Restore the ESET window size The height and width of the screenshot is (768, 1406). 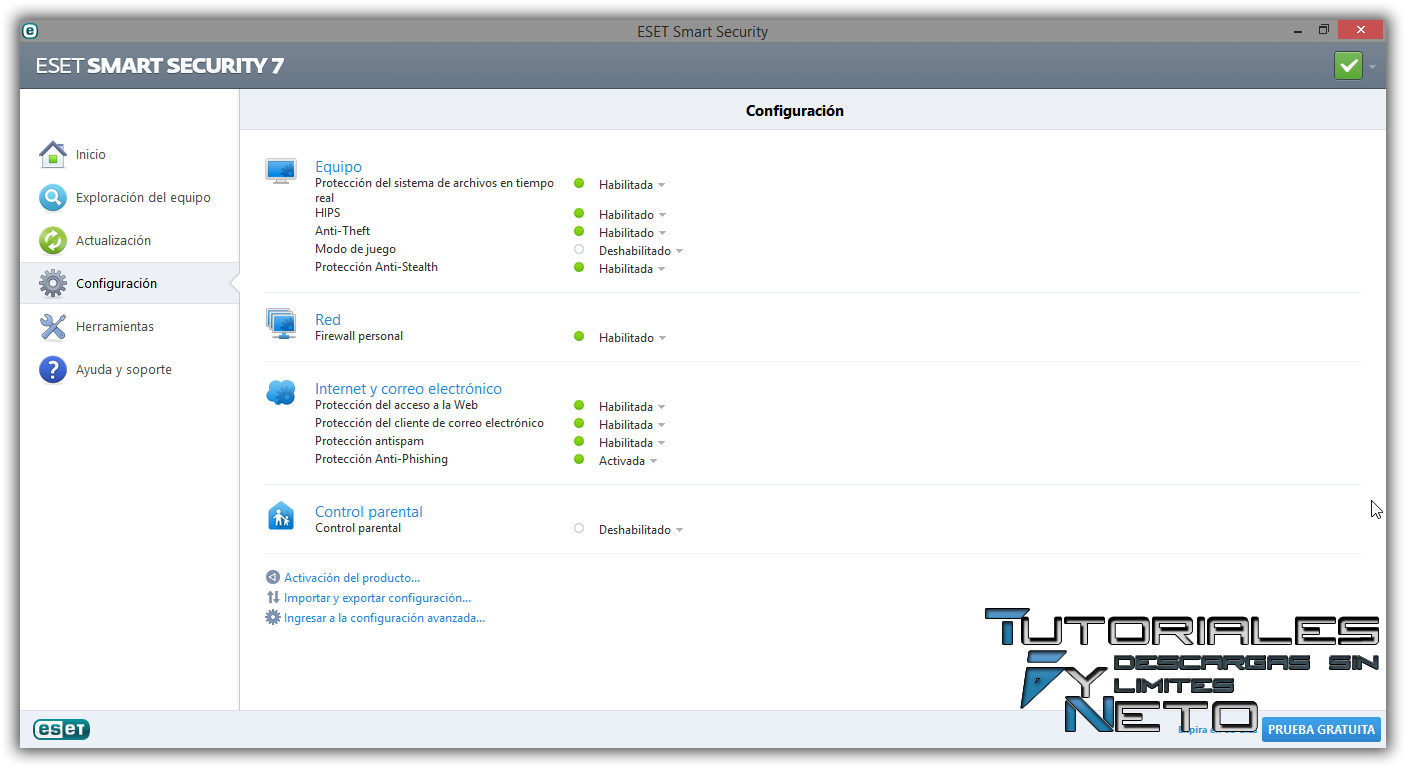(1323, 31)
